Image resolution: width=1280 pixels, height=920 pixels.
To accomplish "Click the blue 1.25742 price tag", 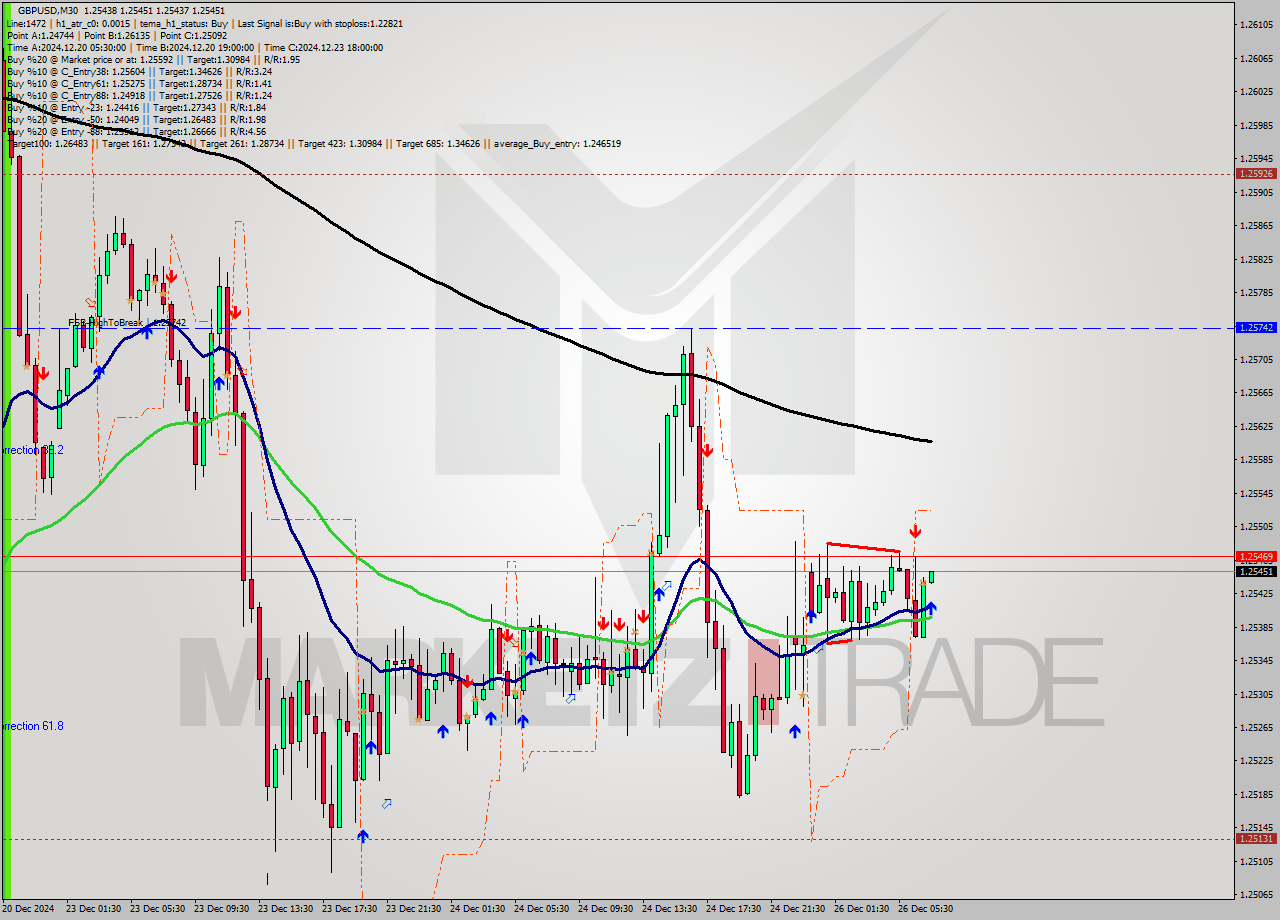I will coord(1256,327).
